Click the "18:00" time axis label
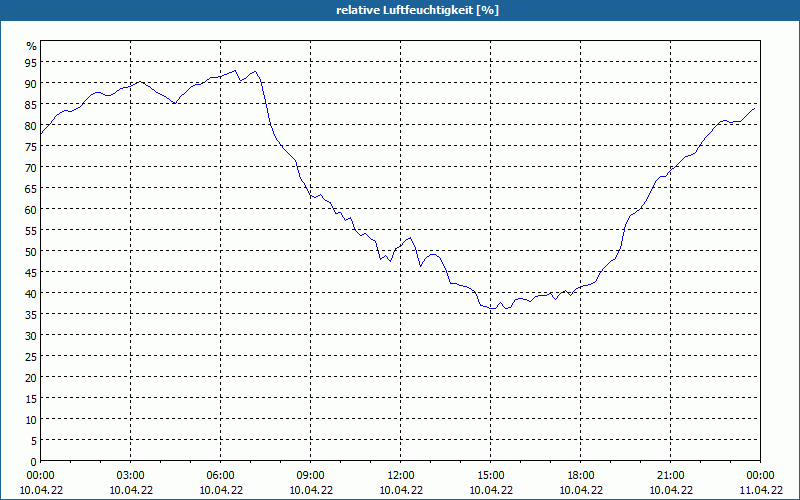800x500 pixels. click(x=581, y=476)
